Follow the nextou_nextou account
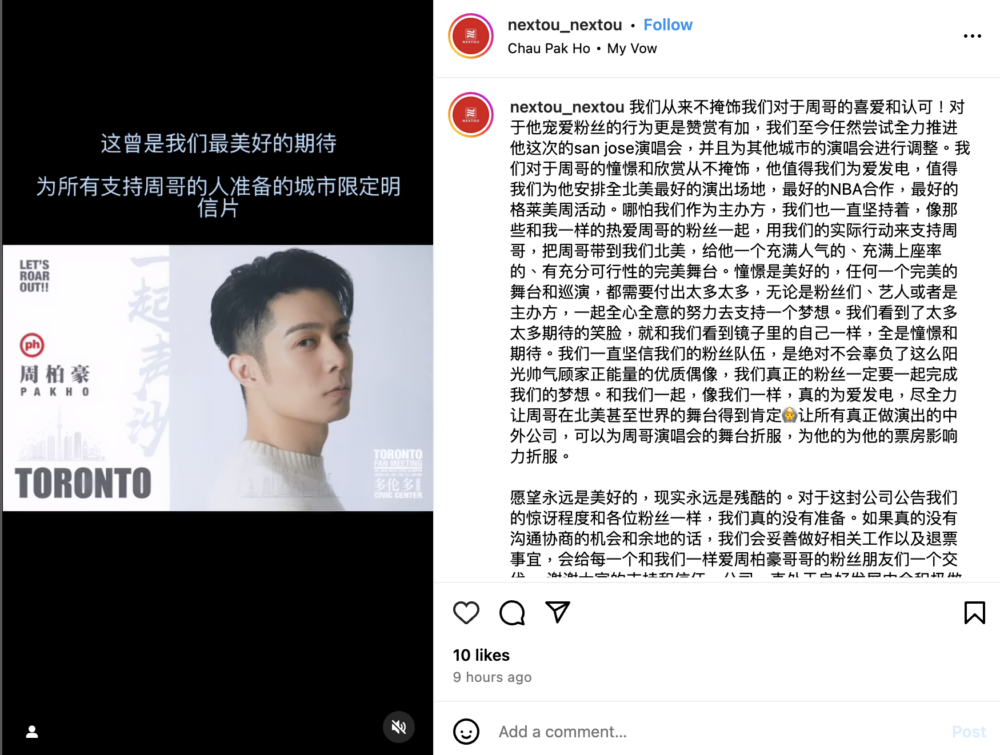Screen dimensions: 1000x755 [668, 25]
